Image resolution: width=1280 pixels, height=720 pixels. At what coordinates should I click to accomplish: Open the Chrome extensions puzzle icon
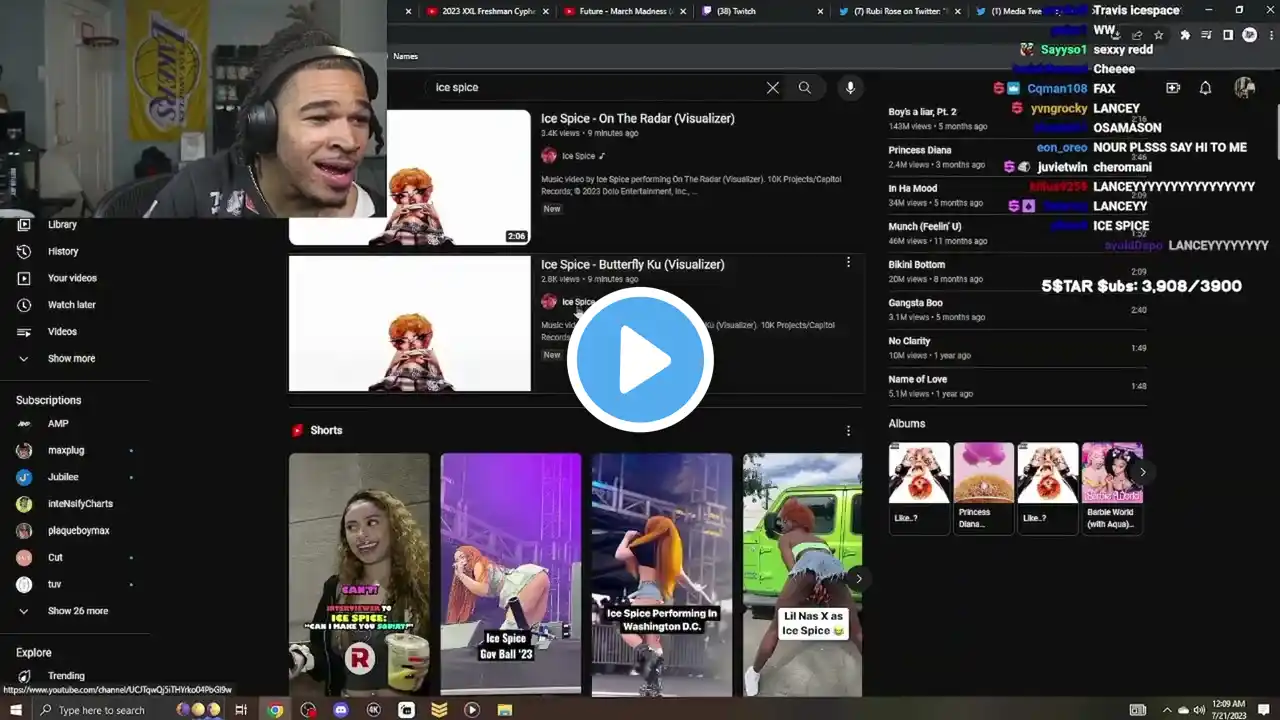1185,35
